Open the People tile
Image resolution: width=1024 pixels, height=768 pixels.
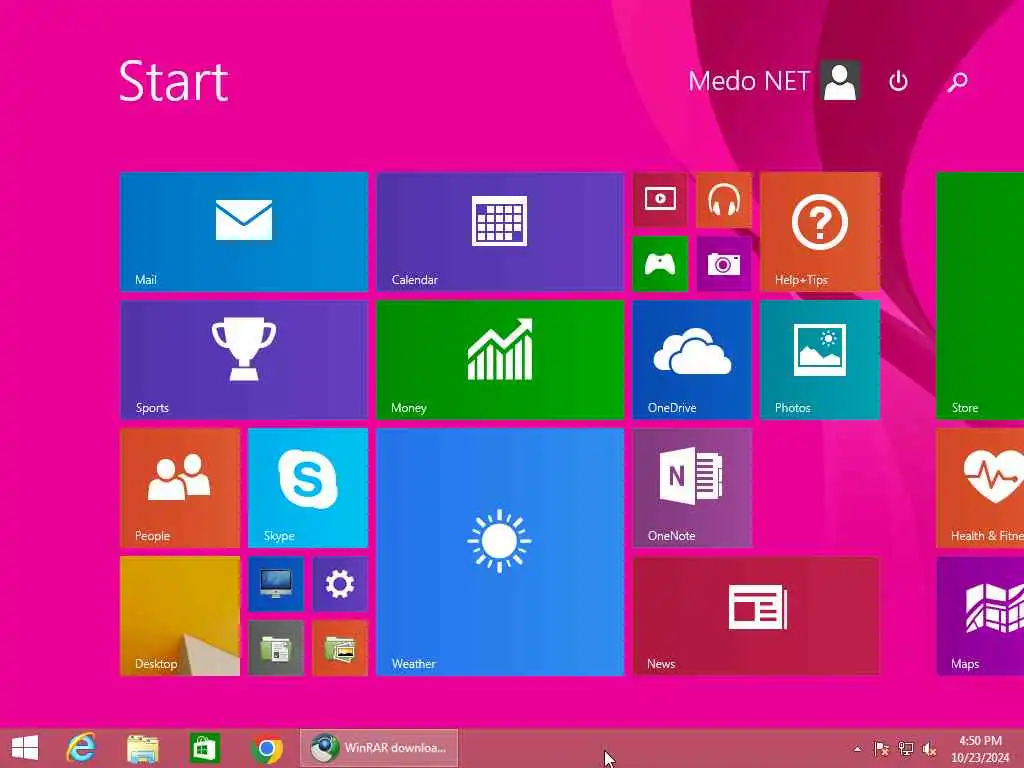(x=180, y=488)
